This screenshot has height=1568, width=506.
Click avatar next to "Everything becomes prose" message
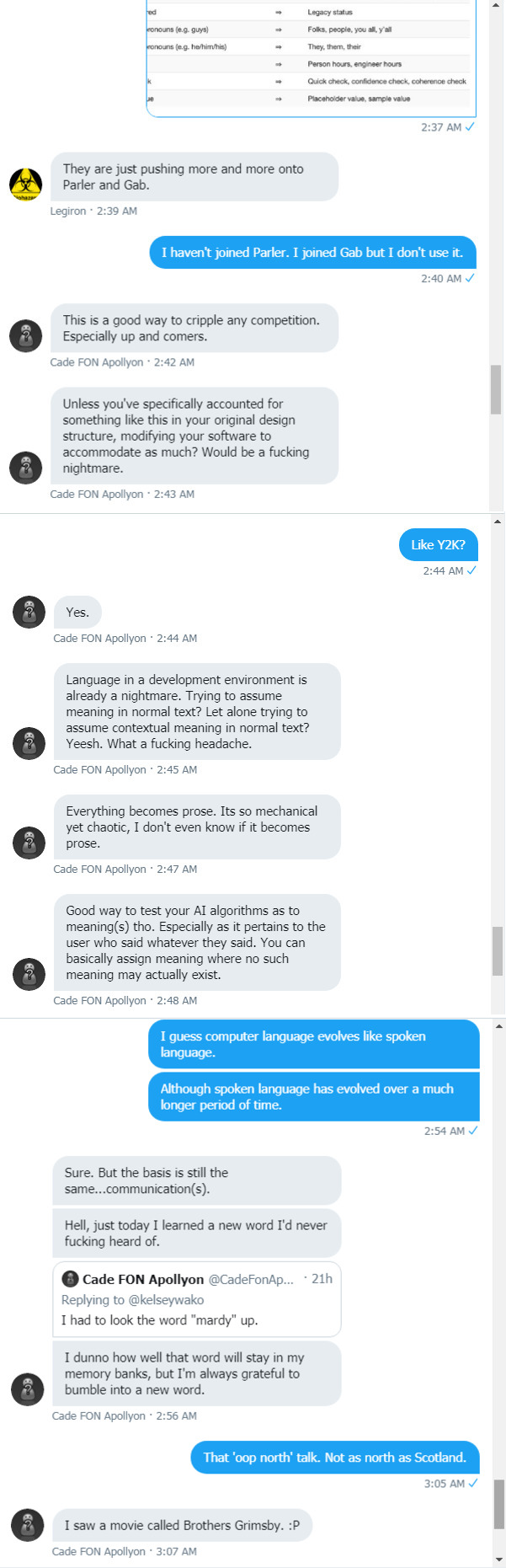pyautogui.click(x=29, y=842)
